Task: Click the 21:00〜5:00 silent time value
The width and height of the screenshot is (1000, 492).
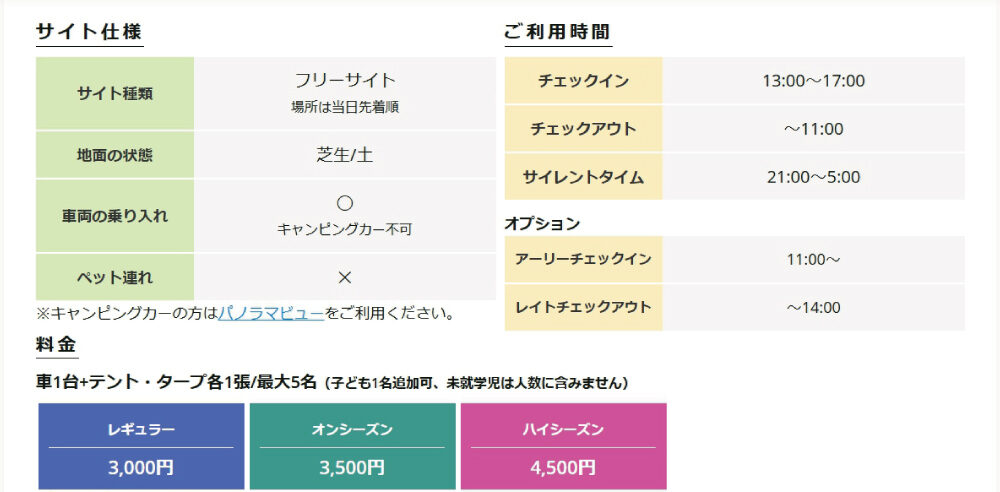Action: pos(813,177)
